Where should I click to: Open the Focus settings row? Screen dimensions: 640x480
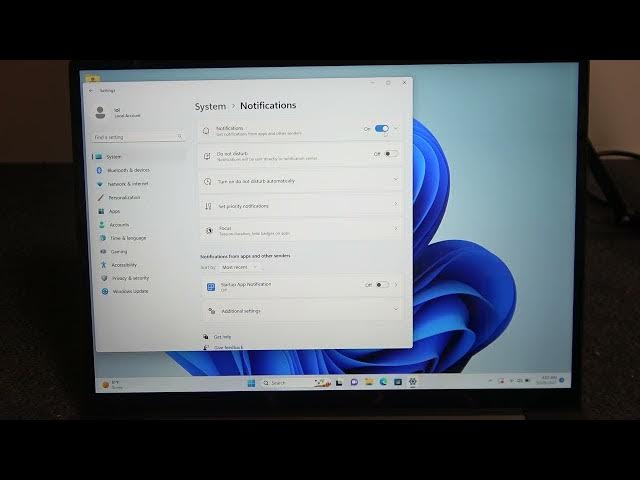tap(301, 230)
